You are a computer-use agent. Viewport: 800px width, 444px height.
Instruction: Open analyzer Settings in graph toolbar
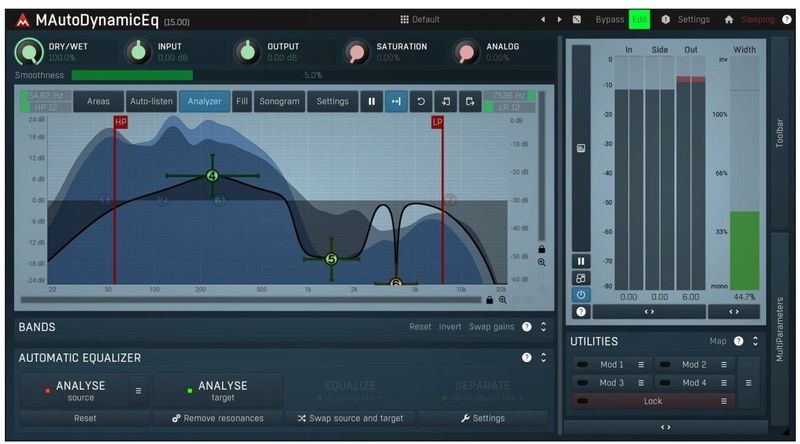332,102
